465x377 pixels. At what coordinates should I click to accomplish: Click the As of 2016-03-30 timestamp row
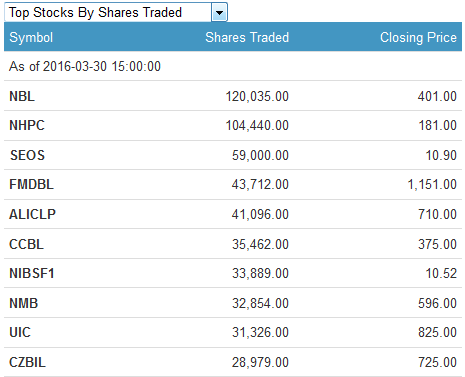pos(233,66)
